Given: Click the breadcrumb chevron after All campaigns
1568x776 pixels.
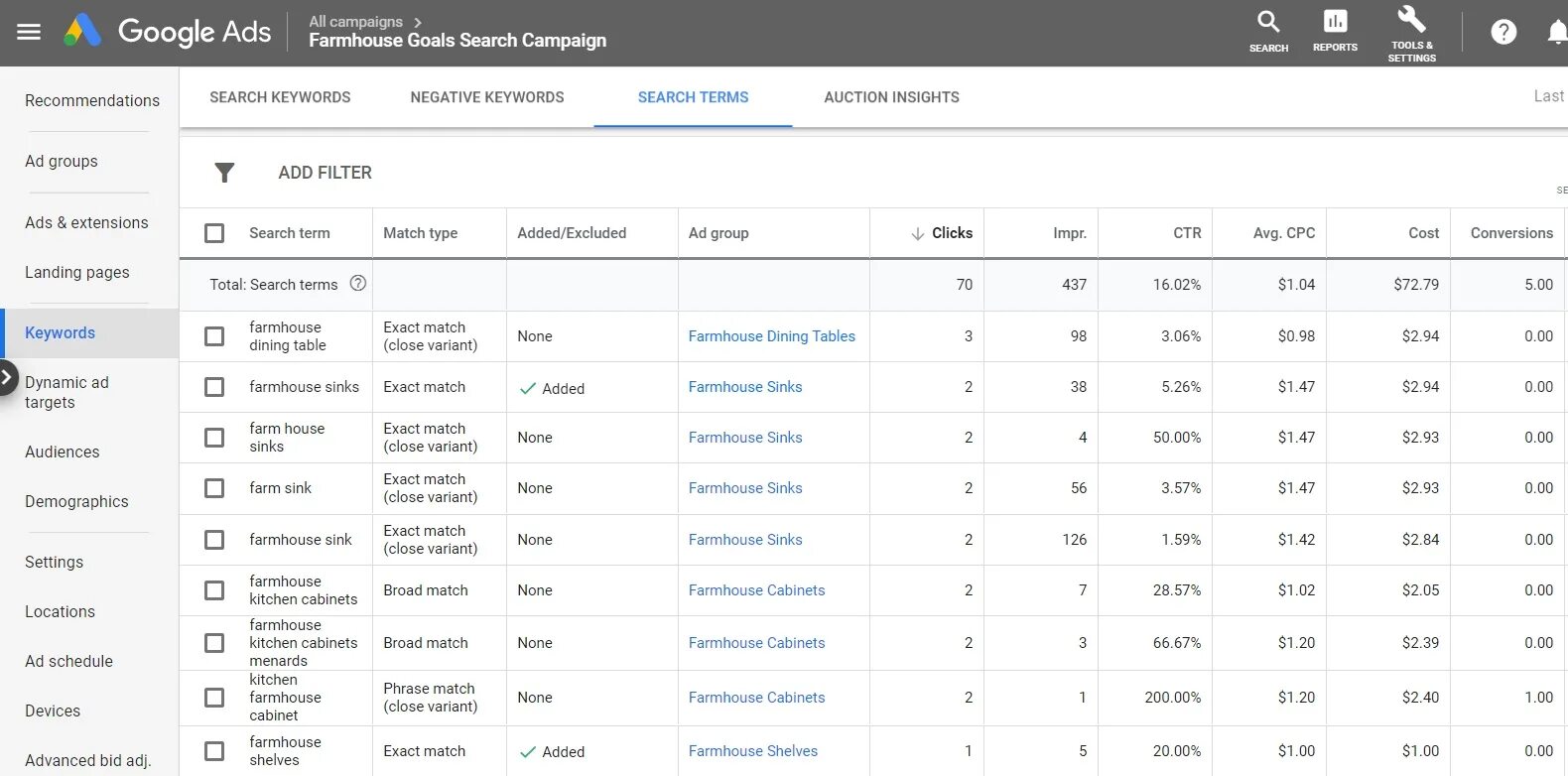Looking at the screenshot, I should click(x=418, y=22).
